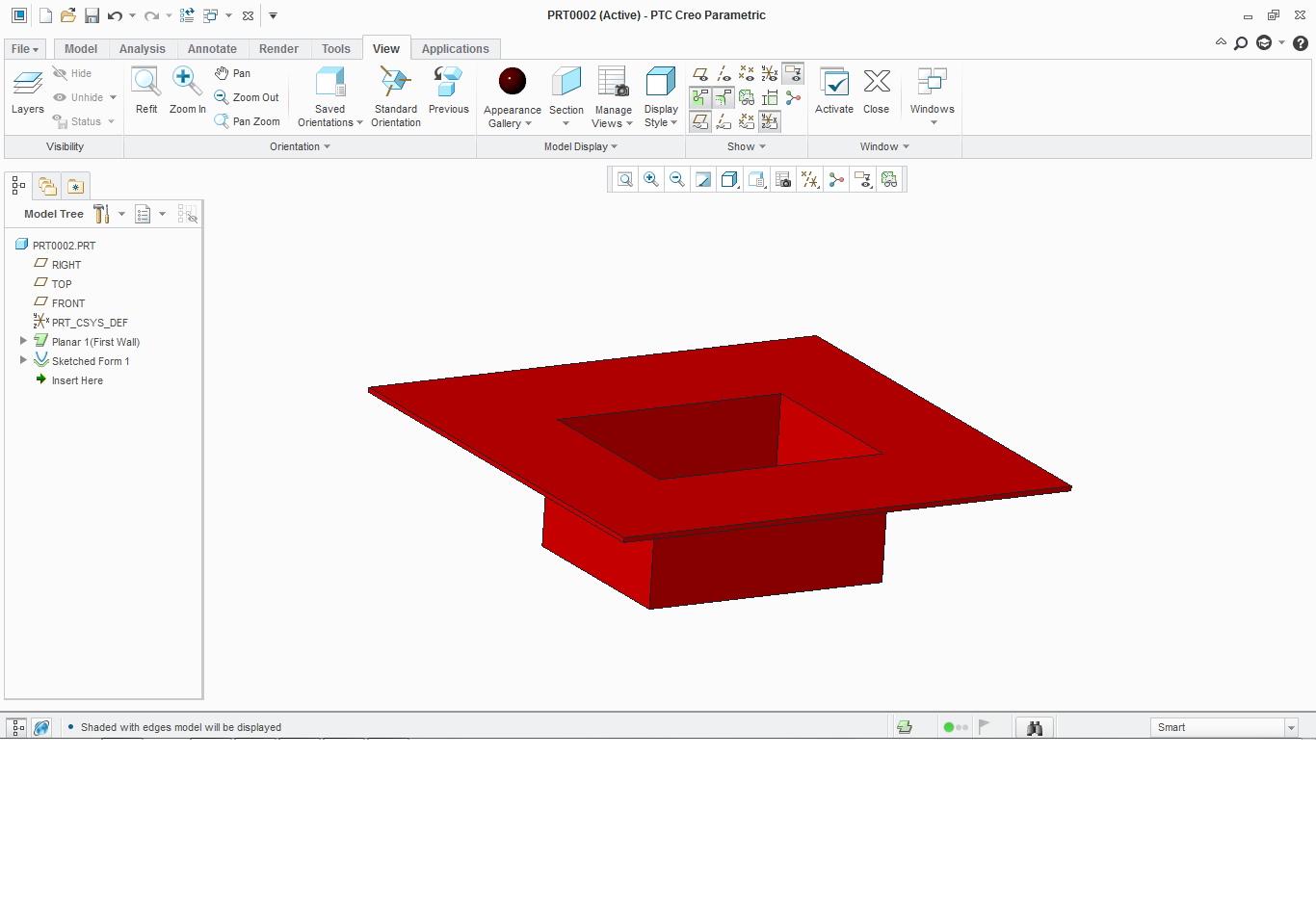The height and width of the screenshot is (913, 1316).
Task: Switch to the Analysis tab
Action: coord(143,49)
